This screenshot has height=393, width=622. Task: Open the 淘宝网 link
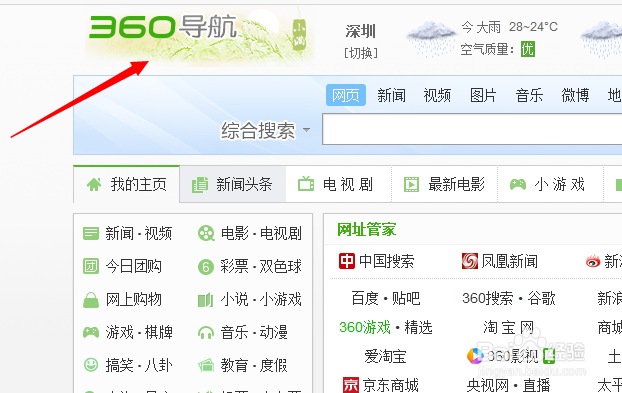point(509,328)
